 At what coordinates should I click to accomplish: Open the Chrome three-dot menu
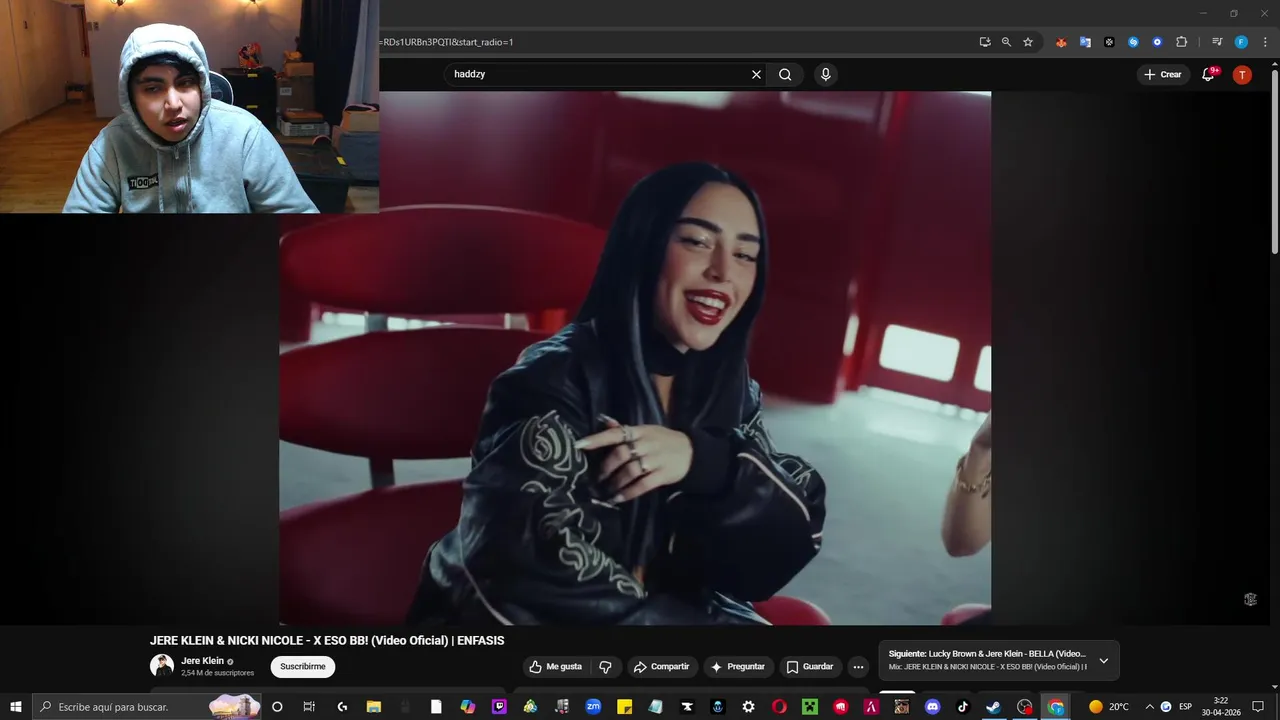1265,42
